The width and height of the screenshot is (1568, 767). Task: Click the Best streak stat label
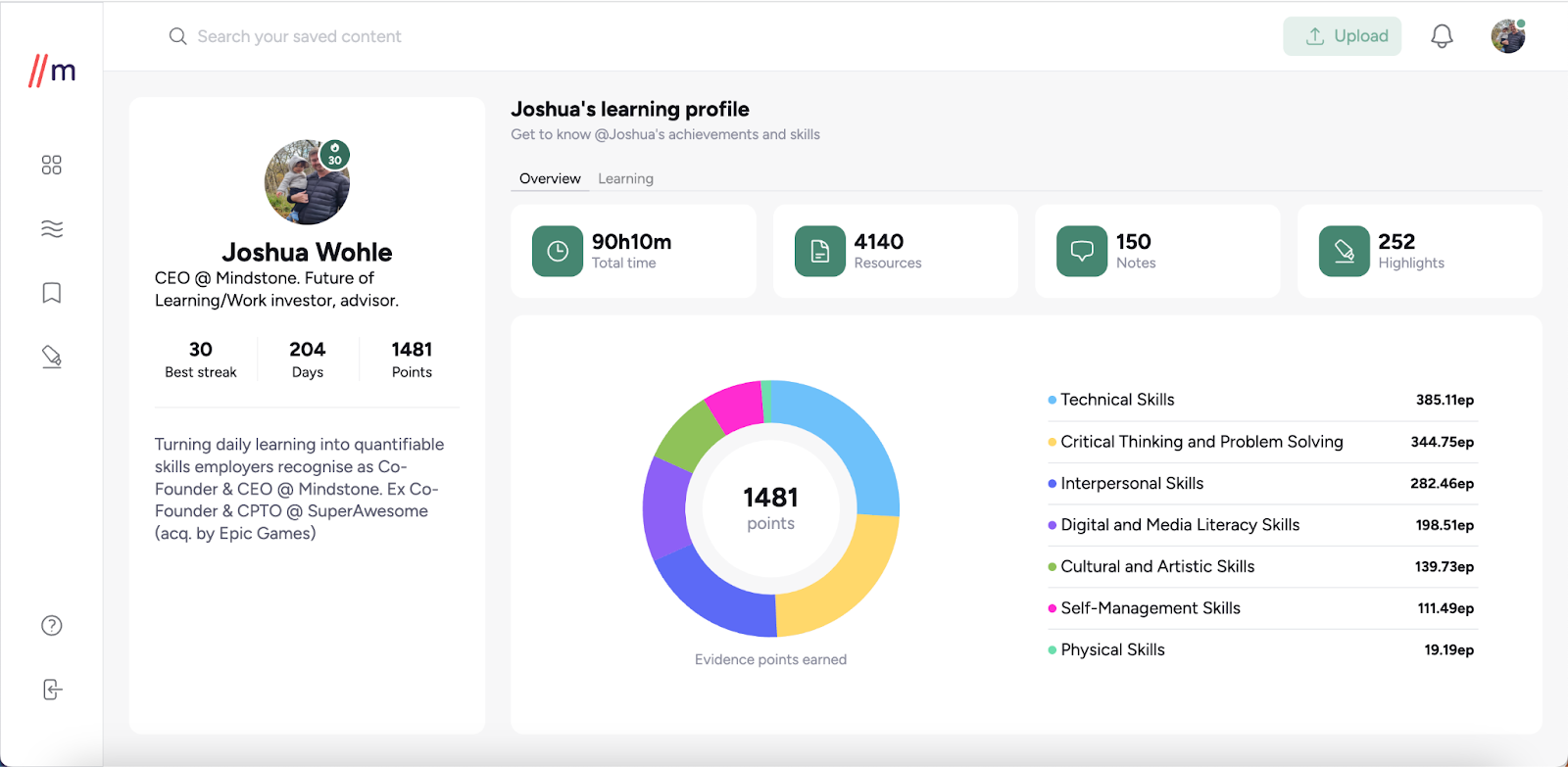pos(201,372)
